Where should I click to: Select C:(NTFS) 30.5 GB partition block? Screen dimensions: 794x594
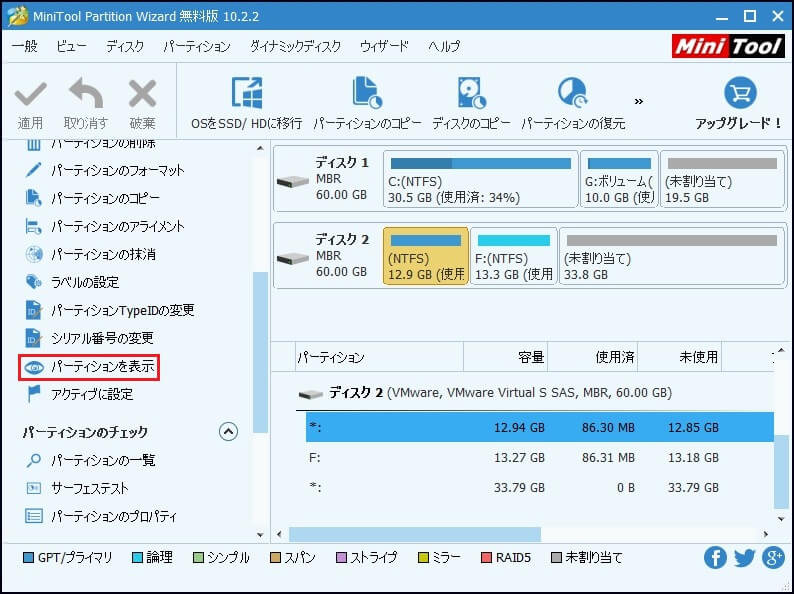[481, 179]
